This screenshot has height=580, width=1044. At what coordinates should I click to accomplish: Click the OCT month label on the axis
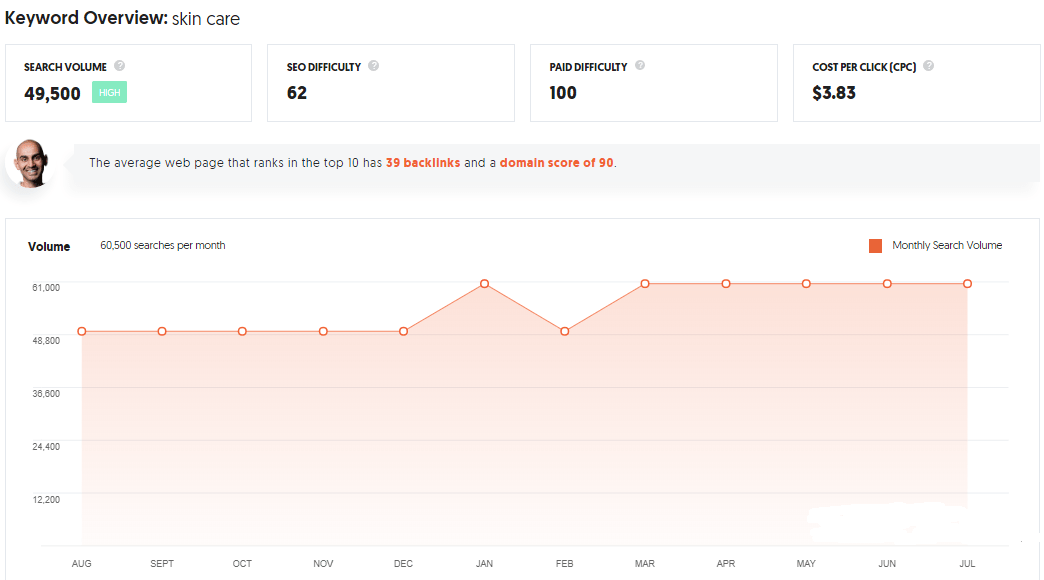(x=242, y=564)
